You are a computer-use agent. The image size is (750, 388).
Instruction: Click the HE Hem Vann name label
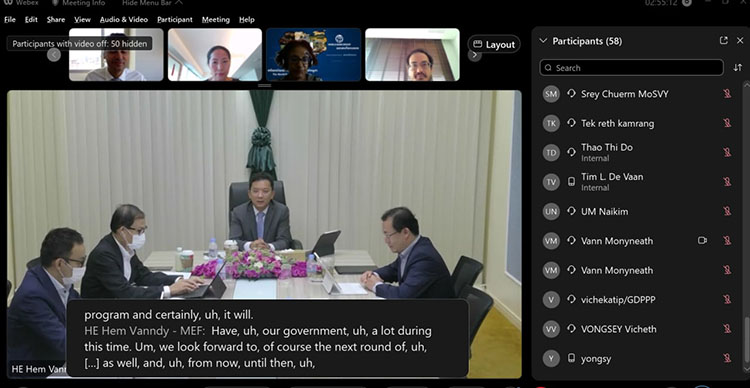[38, 369]
